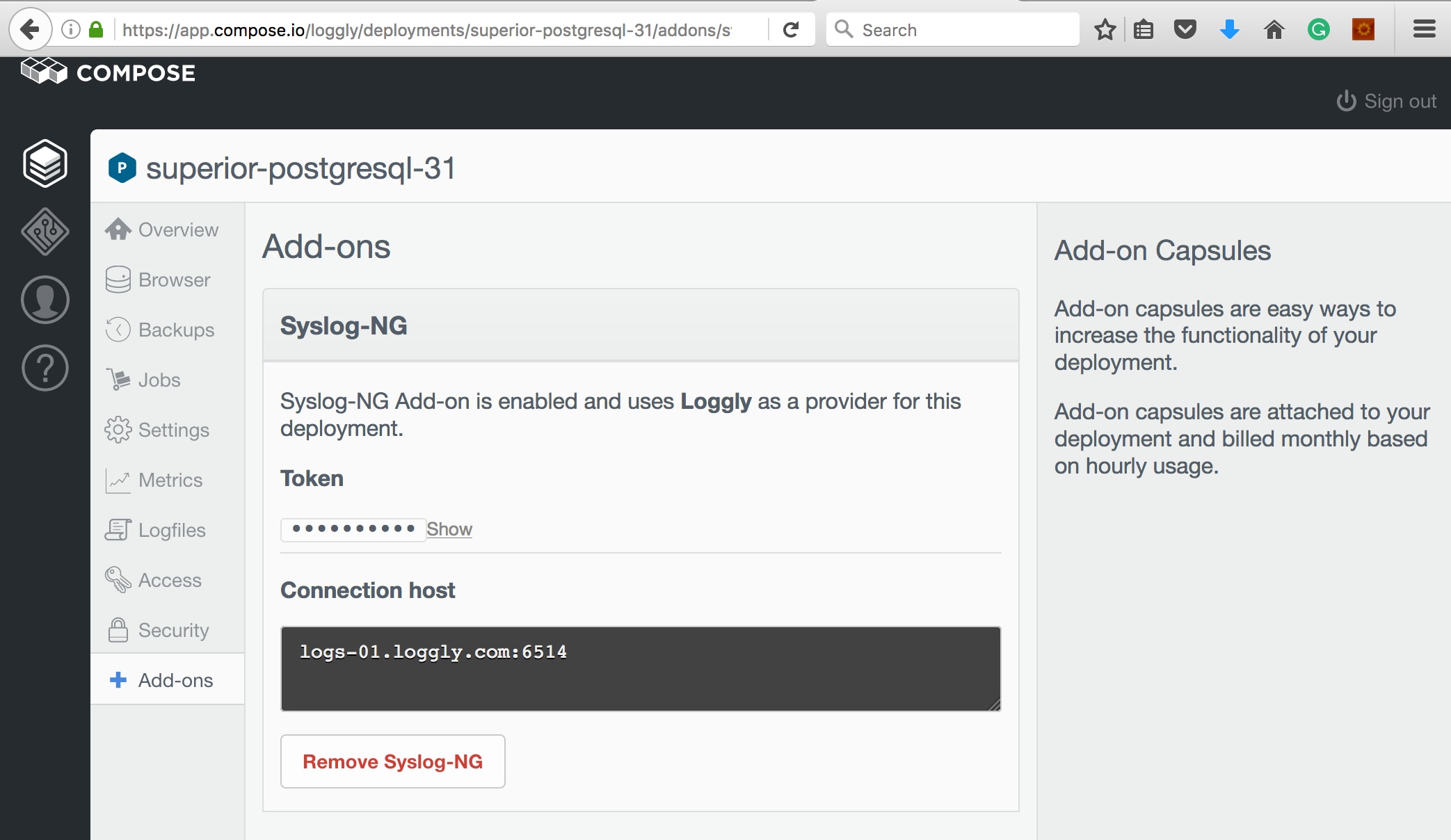1451x840 pixels.
Task: Click the Connection host text box
Action: pyautogui.click(x=640, y=668)
